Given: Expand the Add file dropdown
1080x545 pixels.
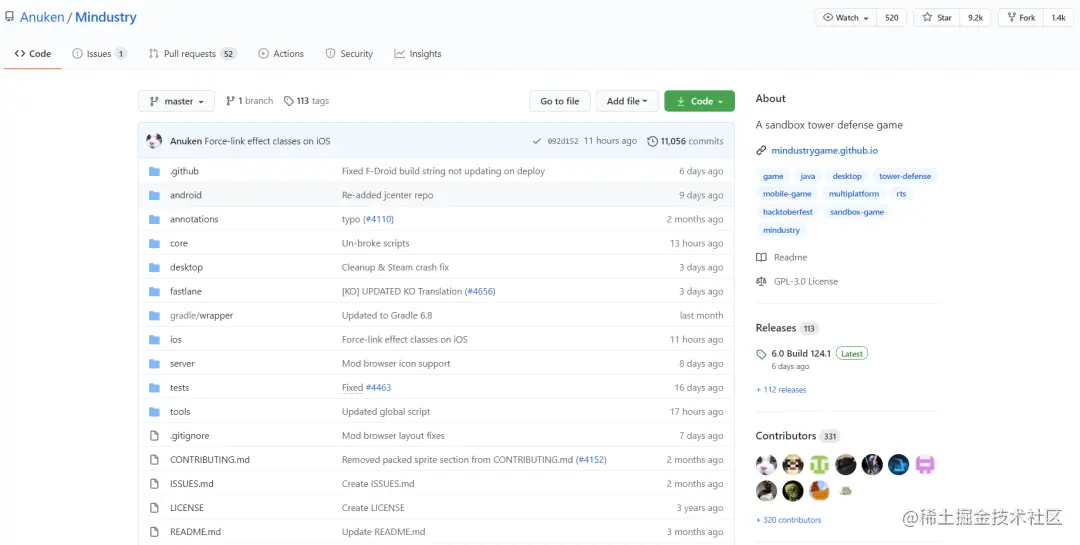Looking at the screenshot, I should coord(627,101).
